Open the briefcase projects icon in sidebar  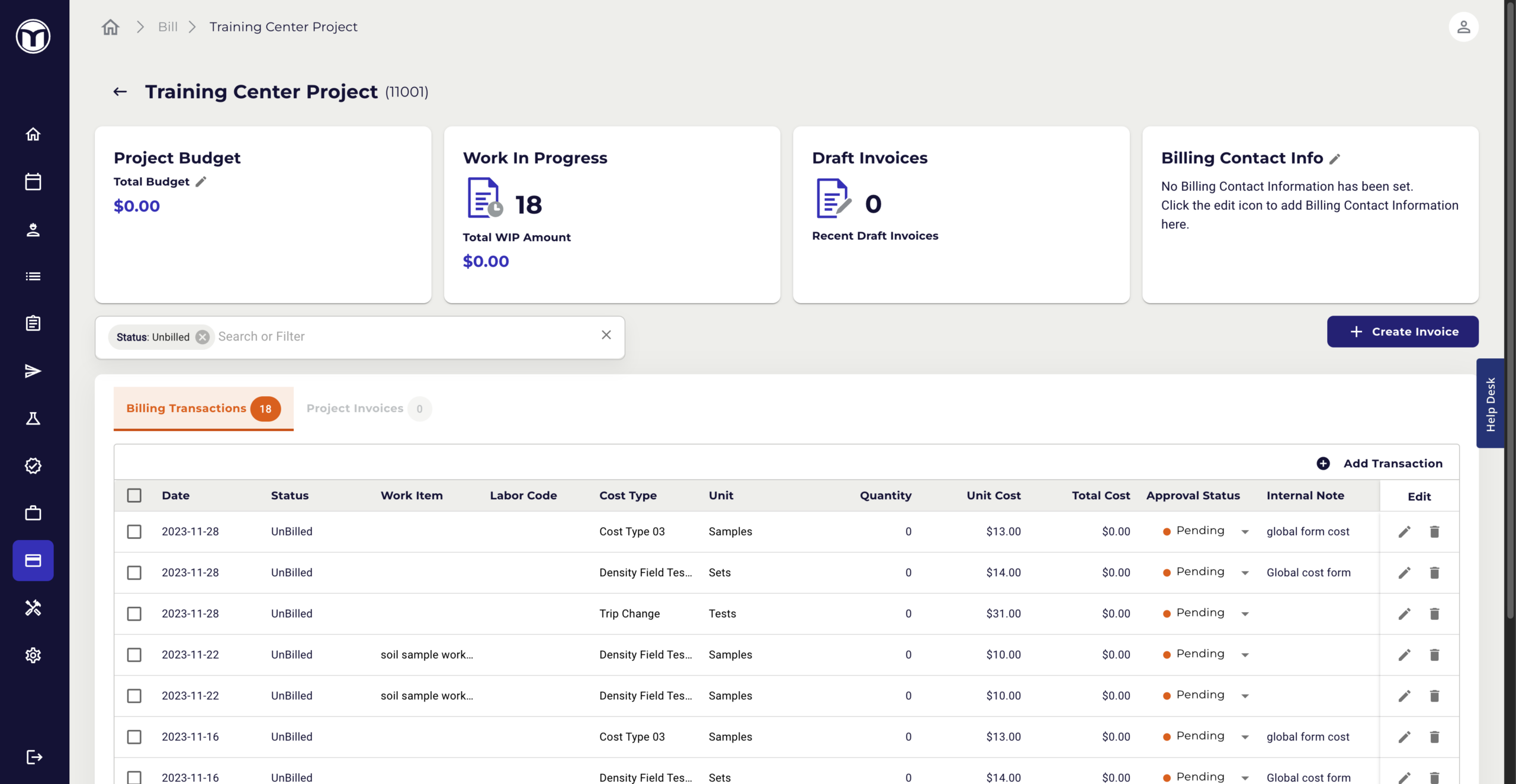tap(33, 513)
